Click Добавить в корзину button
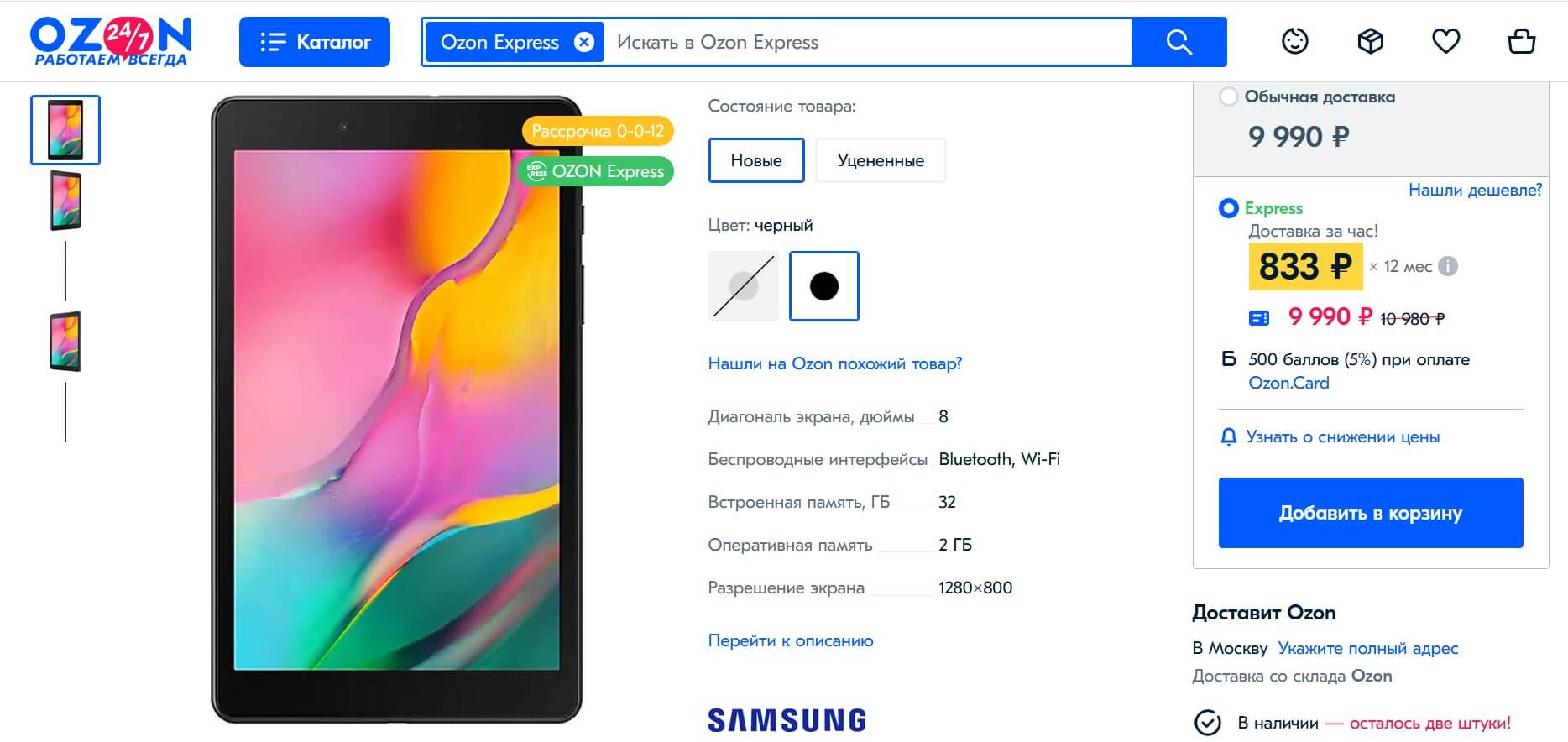 pyautogui.click(x=1371, y=513)
